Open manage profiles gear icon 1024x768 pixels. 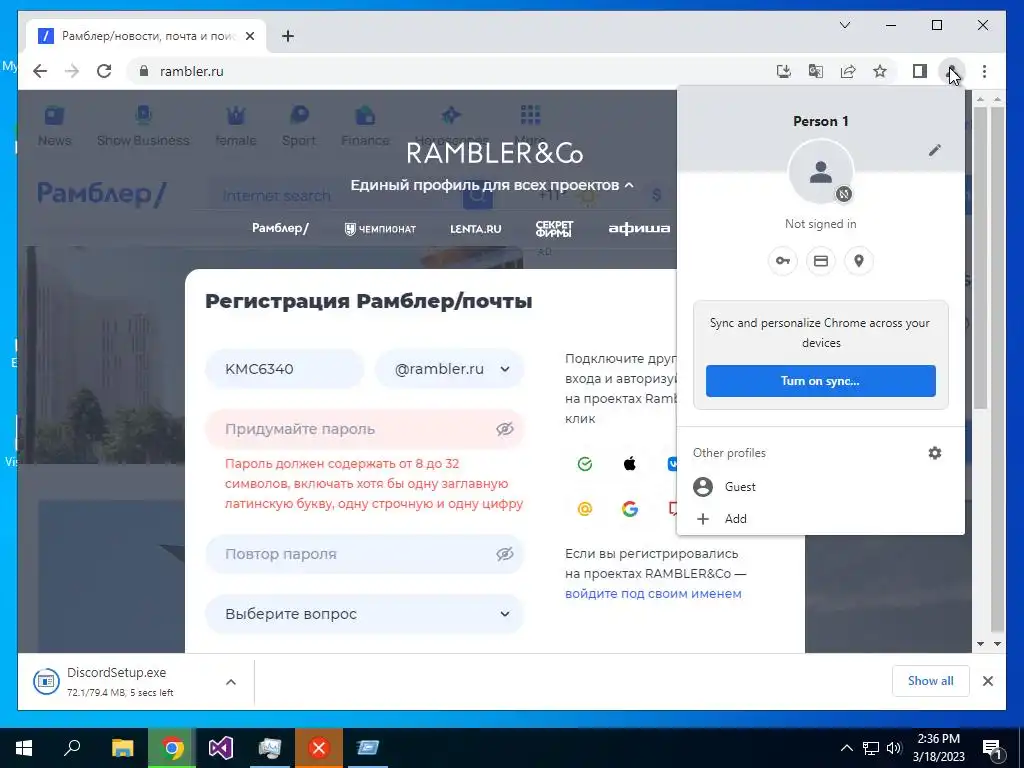935,453
